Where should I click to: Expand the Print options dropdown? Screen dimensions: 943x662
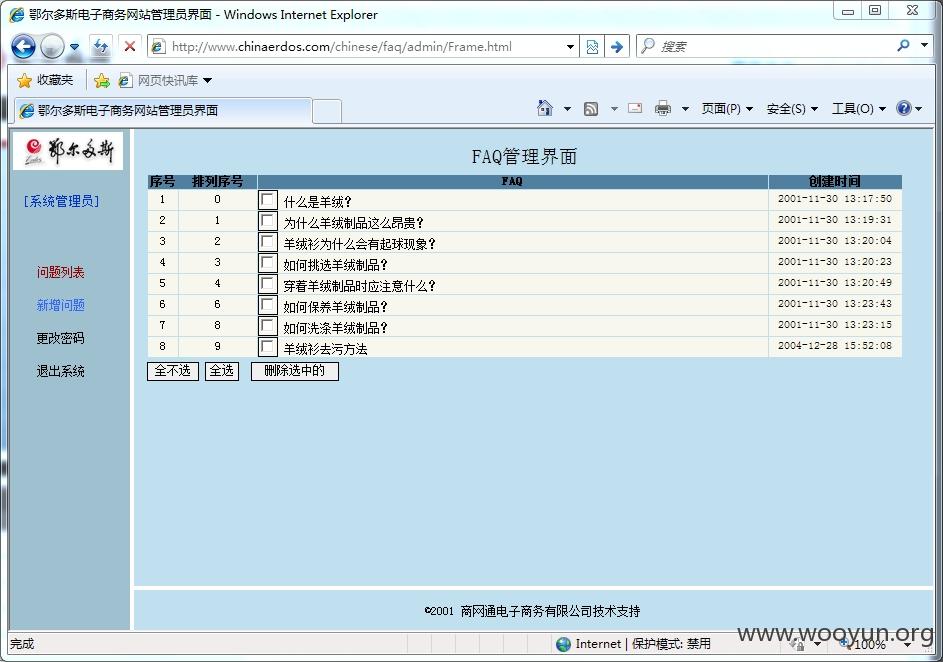pos(685,109)
